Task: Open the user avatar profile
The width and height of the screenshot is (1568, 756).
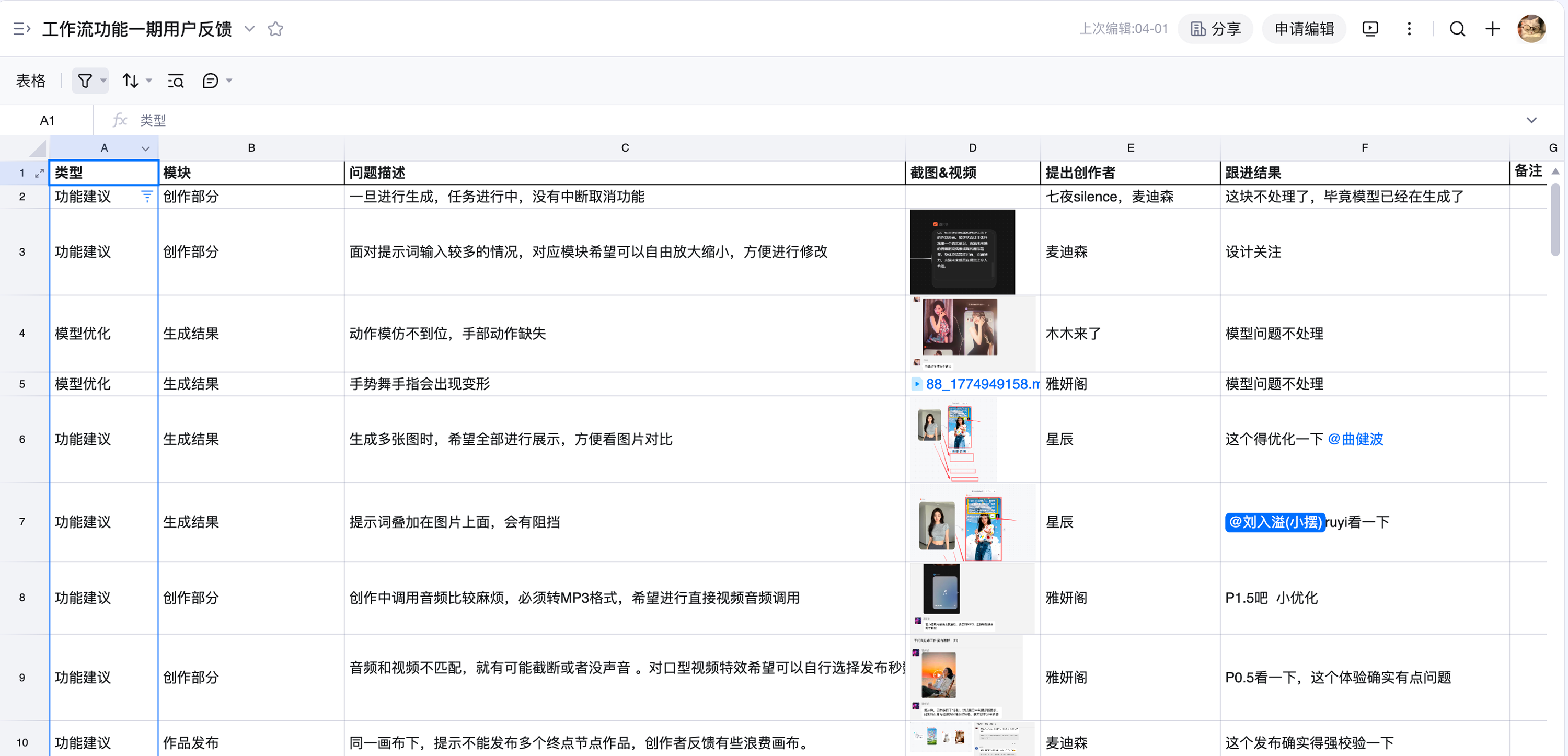Action: pos(1531,29)
